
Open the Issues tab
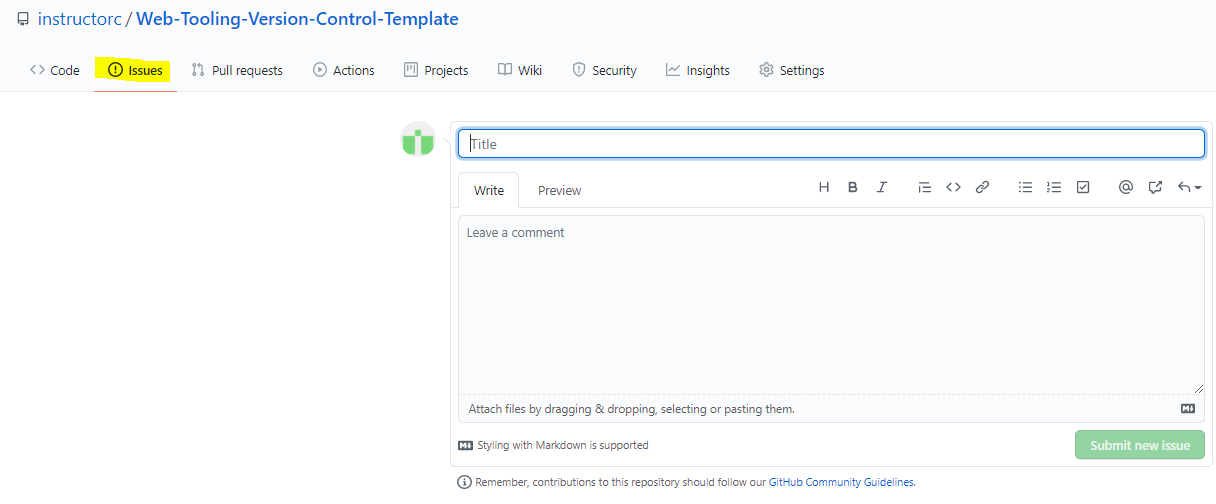tap(136, 70)
